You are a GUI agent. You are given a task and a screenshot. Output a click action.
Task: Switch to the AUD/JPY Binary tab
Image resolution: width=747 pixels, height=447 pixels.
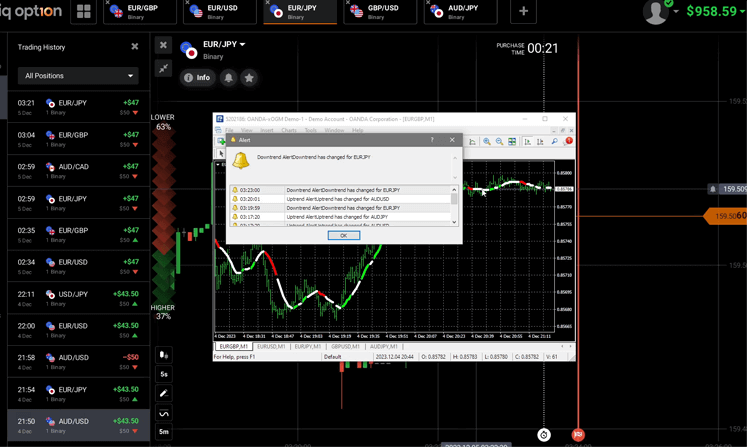click(x=460, y=12)
